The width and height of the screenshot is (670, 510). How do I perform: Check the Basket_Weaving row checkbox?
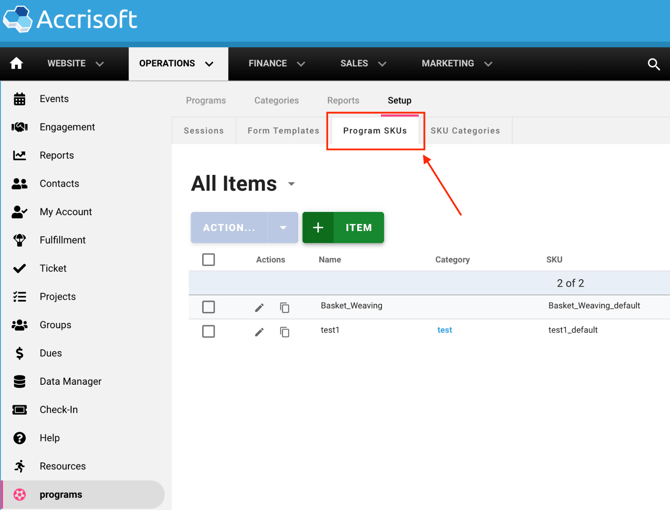click(x=208, y=307)
